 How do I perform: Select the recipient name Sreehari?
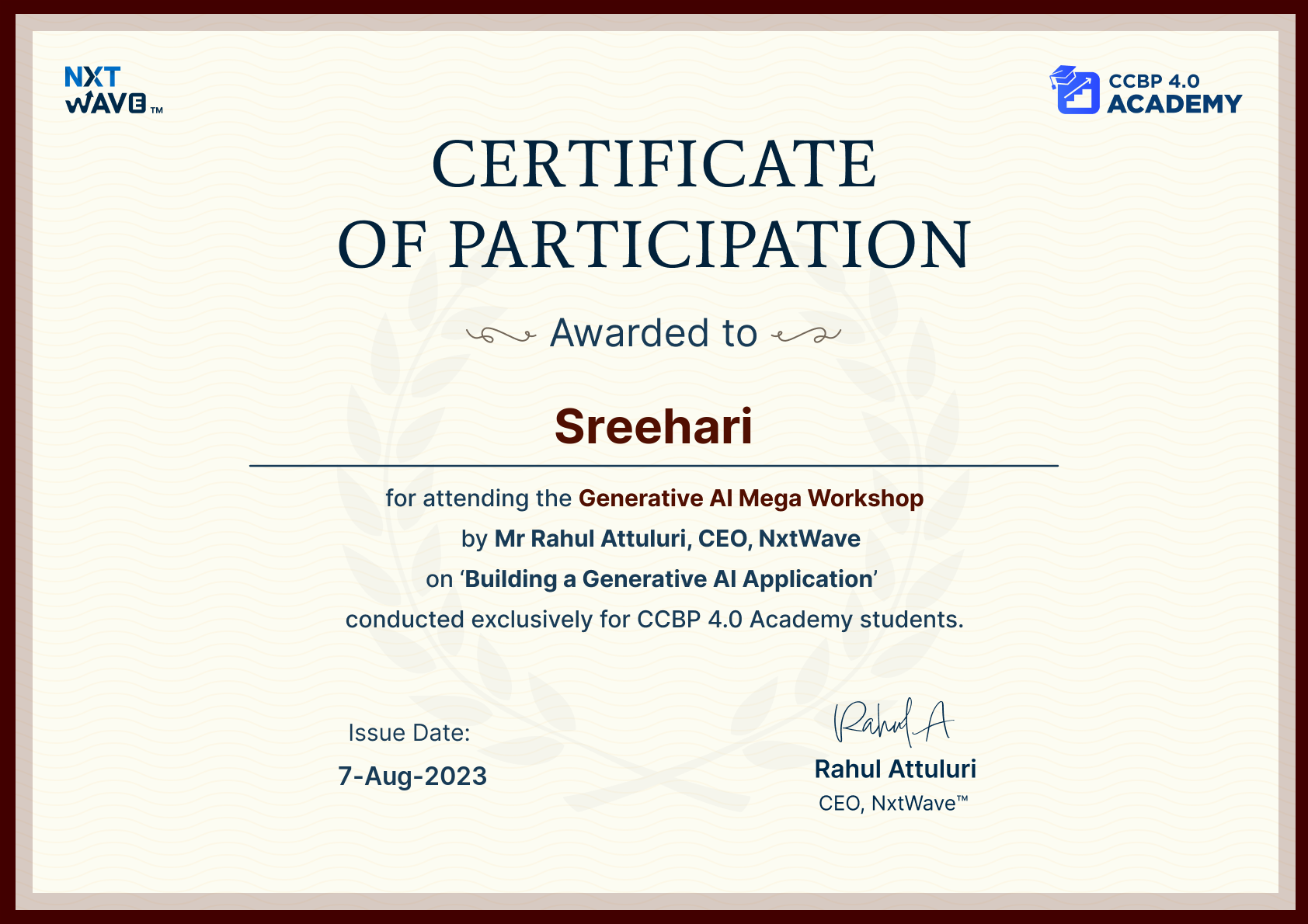coord(654,427)
